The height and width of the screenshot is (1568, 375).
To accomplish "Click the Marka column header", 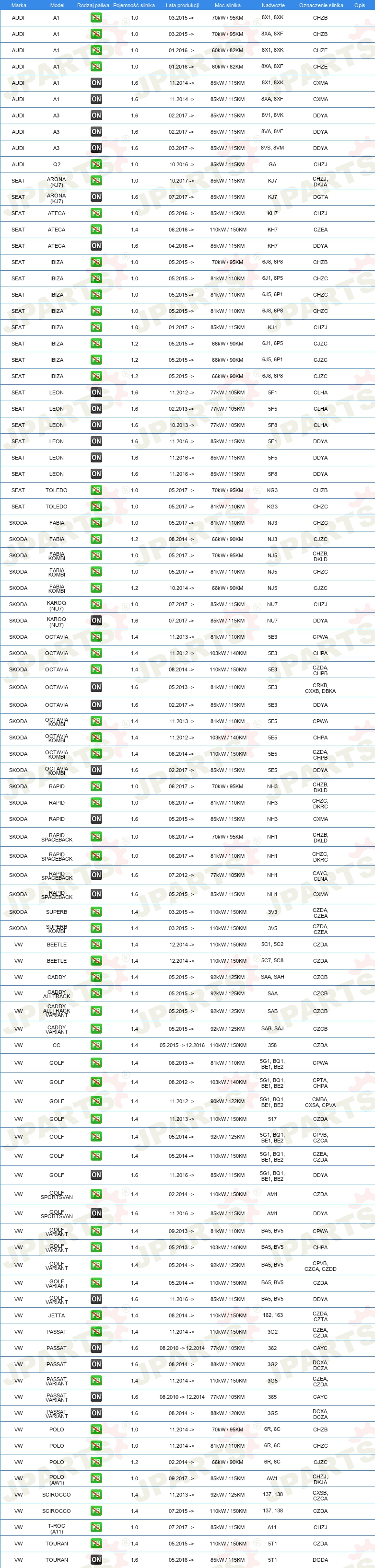I will point(19,5).
